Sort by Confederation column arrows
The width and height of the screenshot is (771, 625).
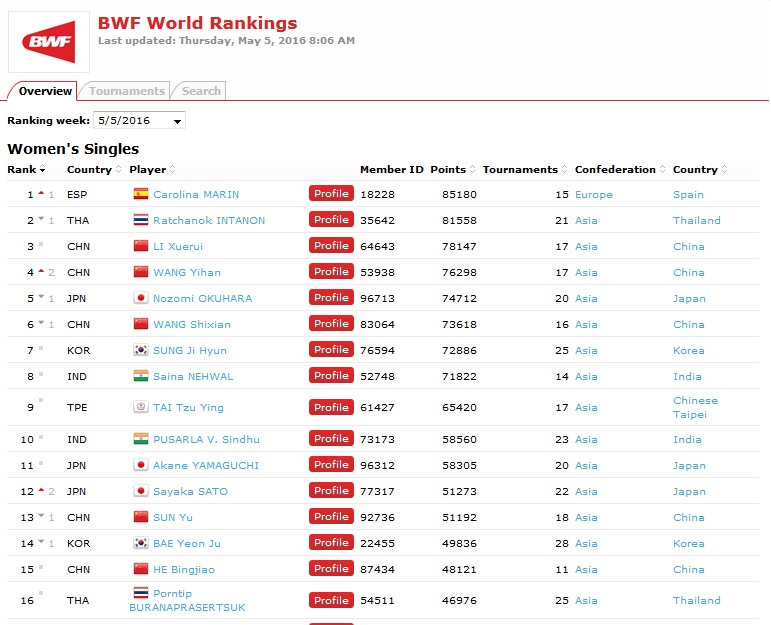tap(662, 170)
